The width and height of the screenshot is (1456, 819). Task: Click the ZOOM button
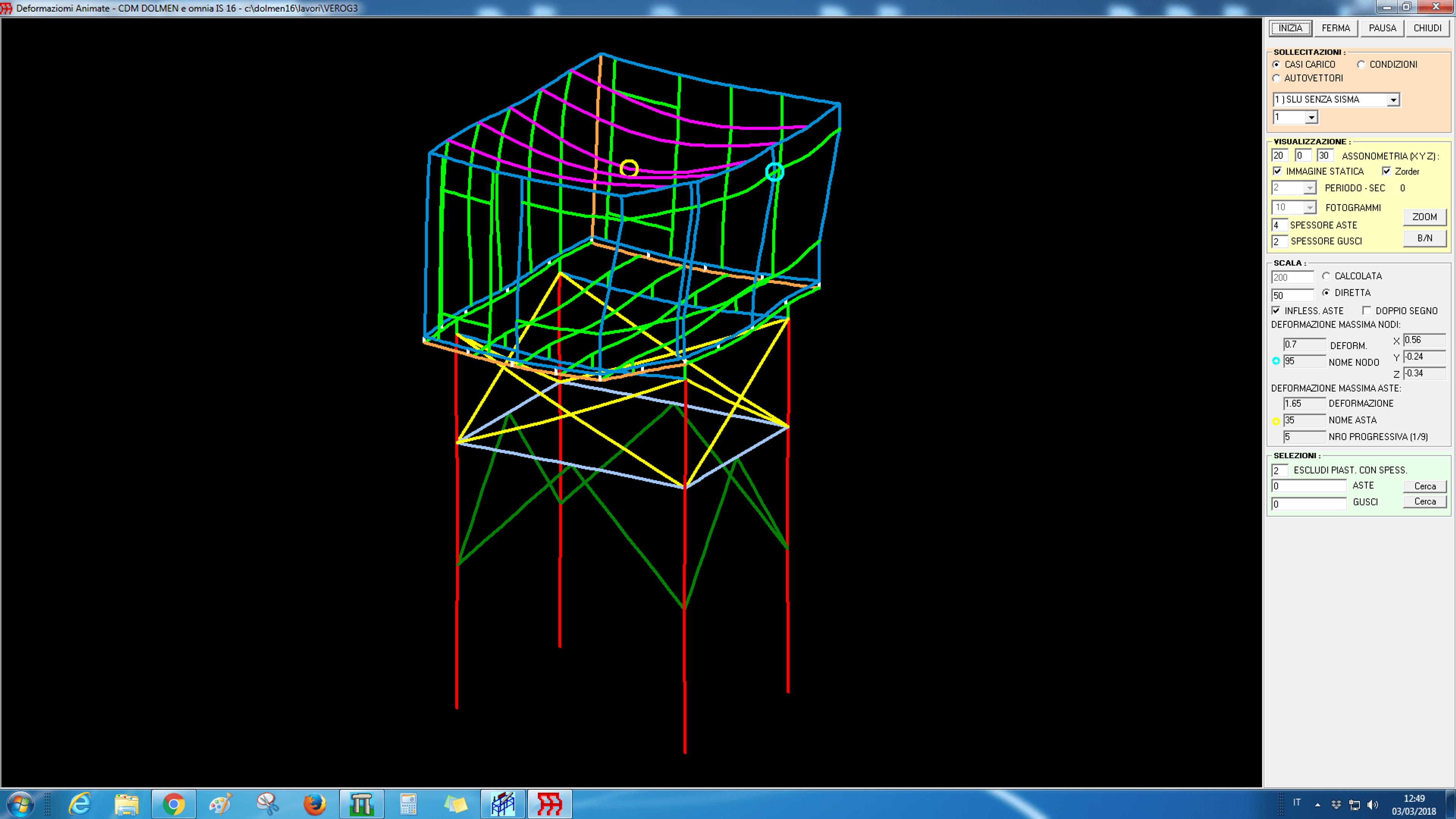1425,217
